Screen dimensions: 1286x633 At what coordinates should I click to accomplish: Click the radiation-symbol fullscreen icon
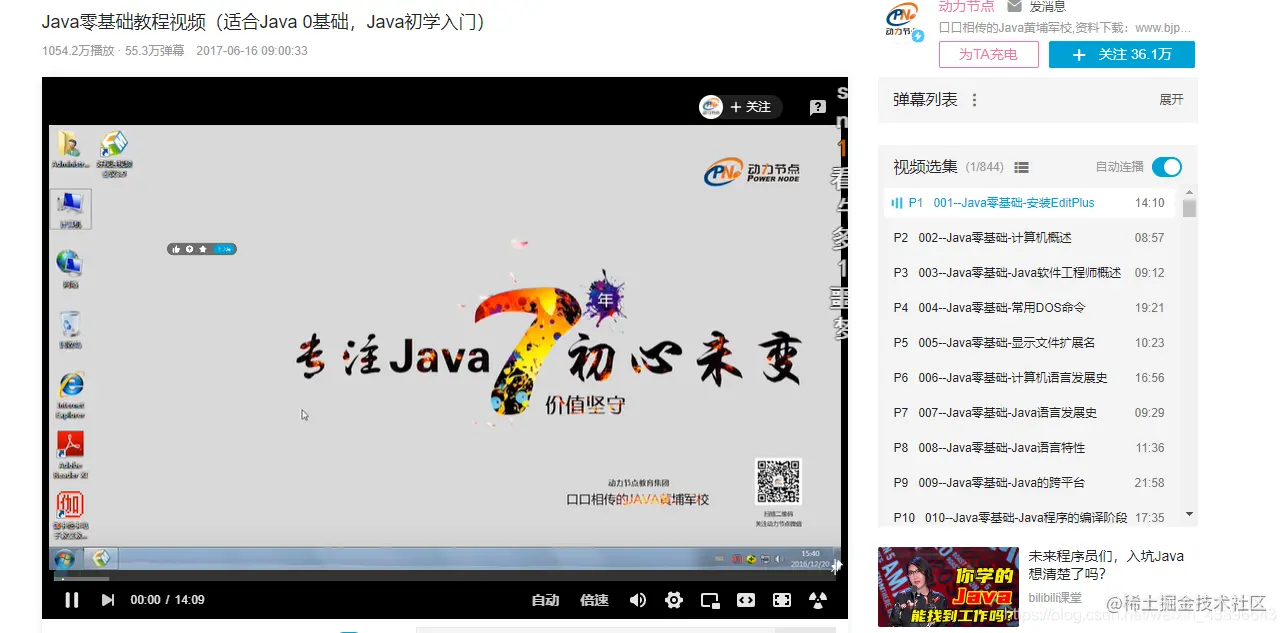pos(818,600)
